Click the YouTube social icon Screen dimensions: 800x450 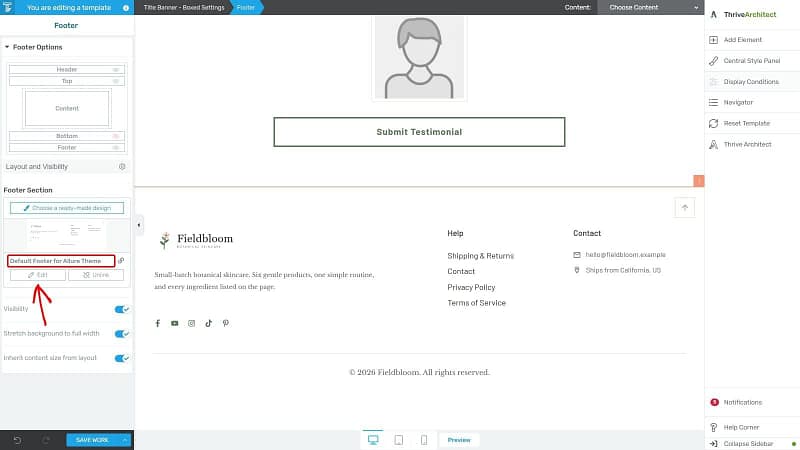174,323
